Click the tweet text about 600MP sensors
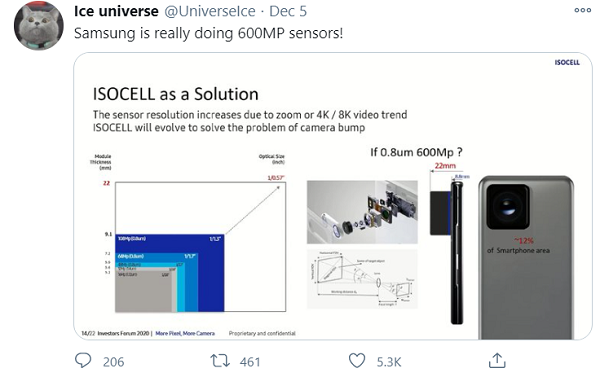 tap(208, 33)
